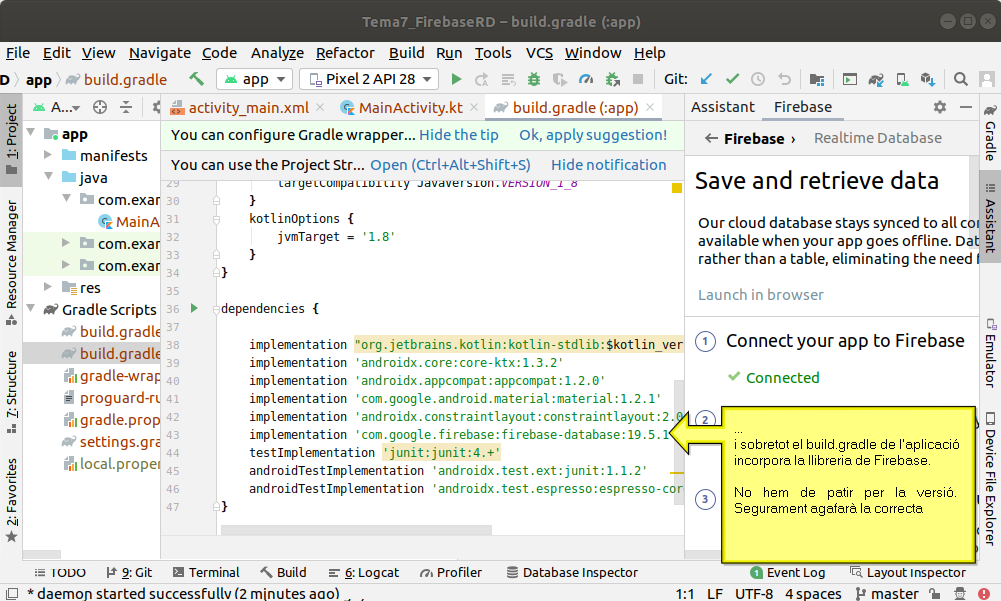Click the run gutter arrow beside dependencies
Image resolution: width=1001 pixels, height=601 pixels.
tap(194, 308)
